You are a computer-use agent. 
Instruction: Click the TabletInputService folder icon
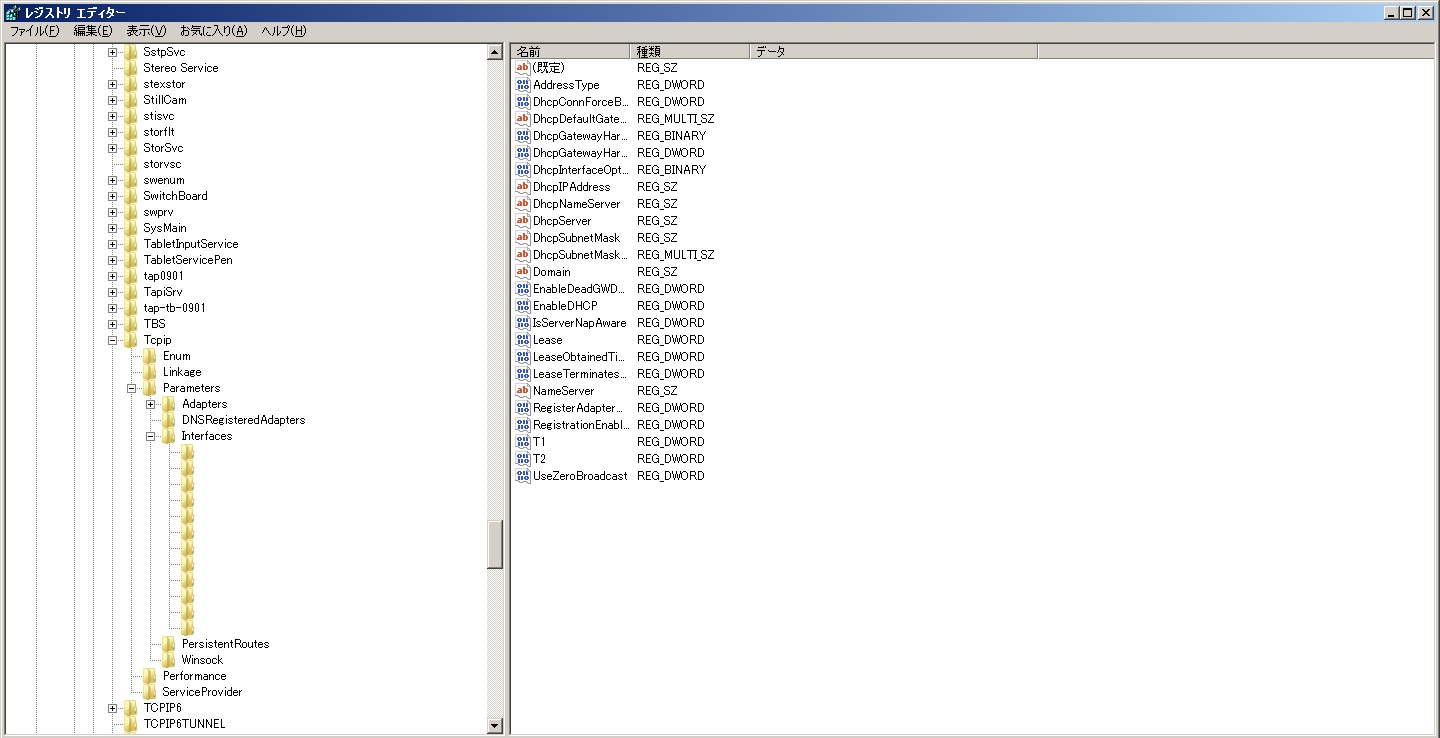point(130,244)
